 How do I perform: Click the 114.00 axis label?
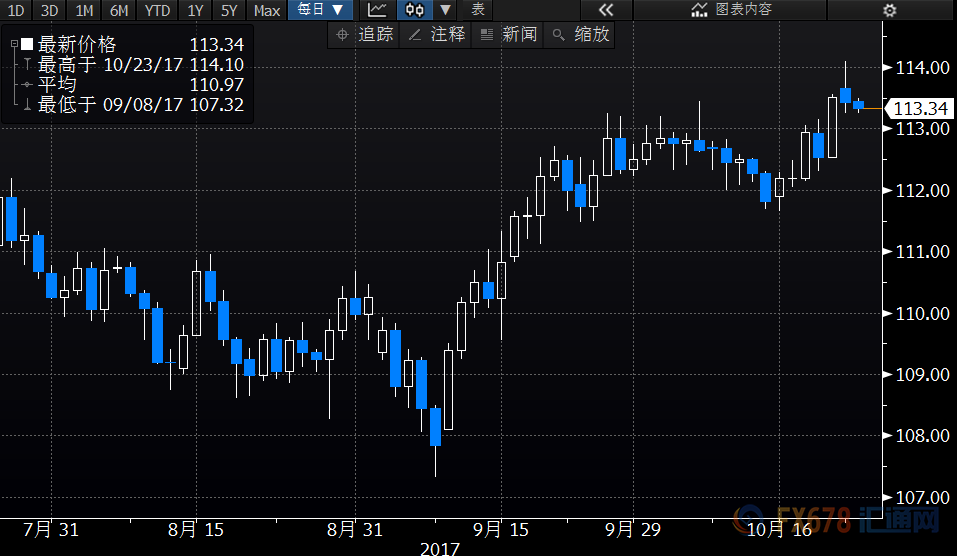click(922, 68)
